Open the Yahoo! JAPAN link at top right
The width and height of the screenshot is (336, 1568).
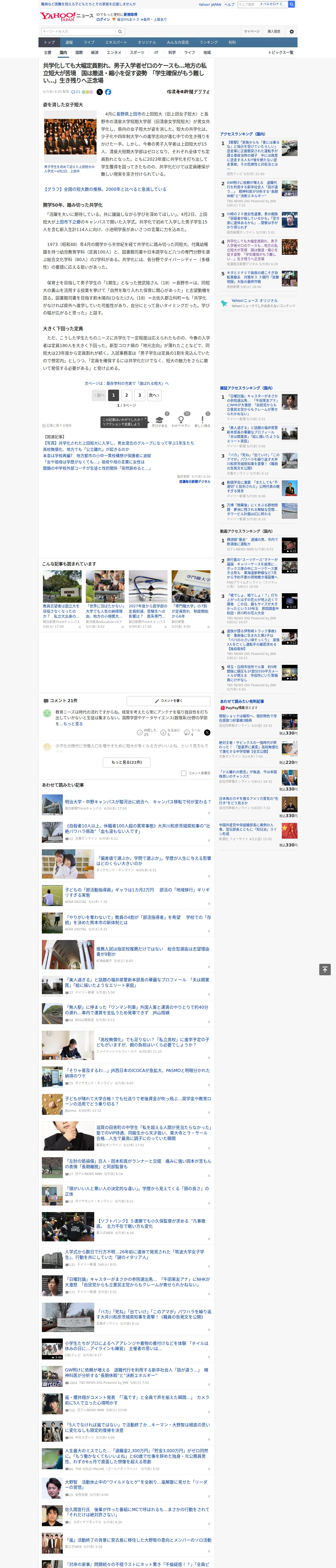(210, 4)
